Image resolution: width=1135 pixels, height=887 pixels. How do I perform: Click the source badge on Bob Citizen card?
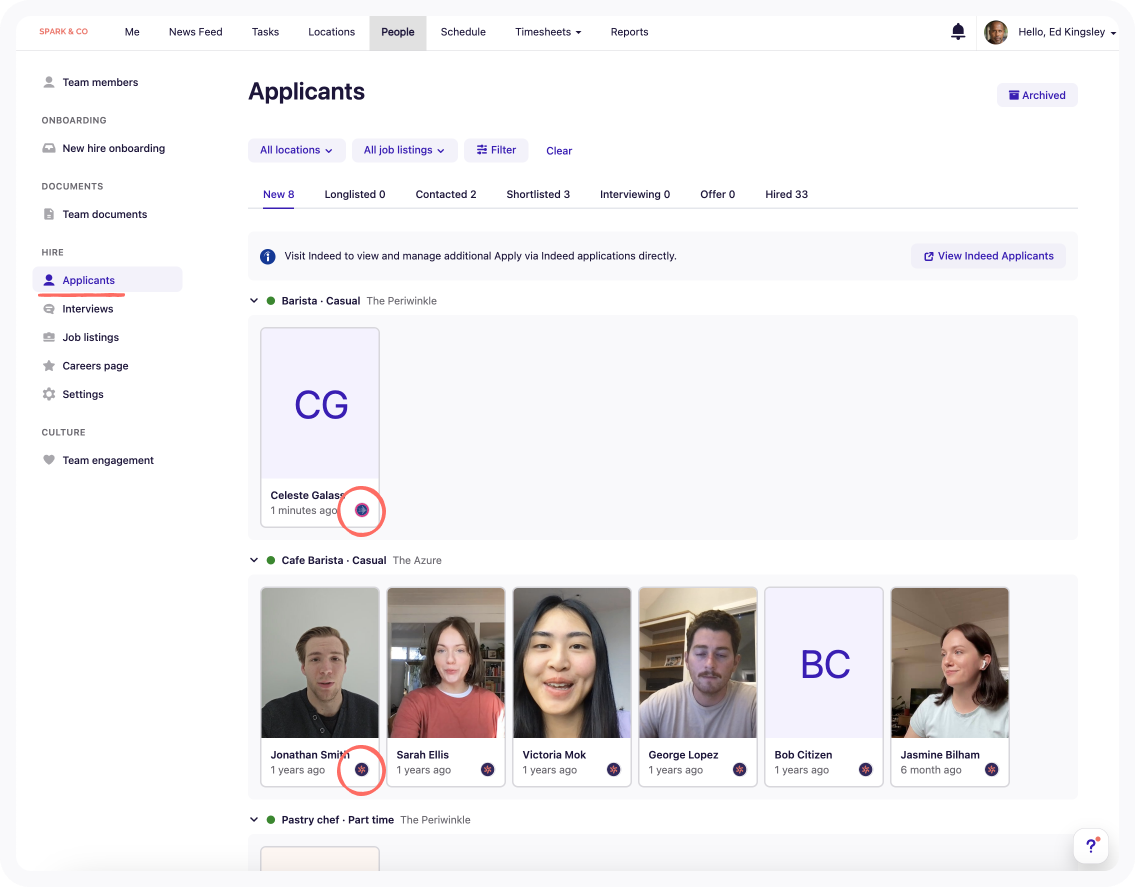pos(866,769)
